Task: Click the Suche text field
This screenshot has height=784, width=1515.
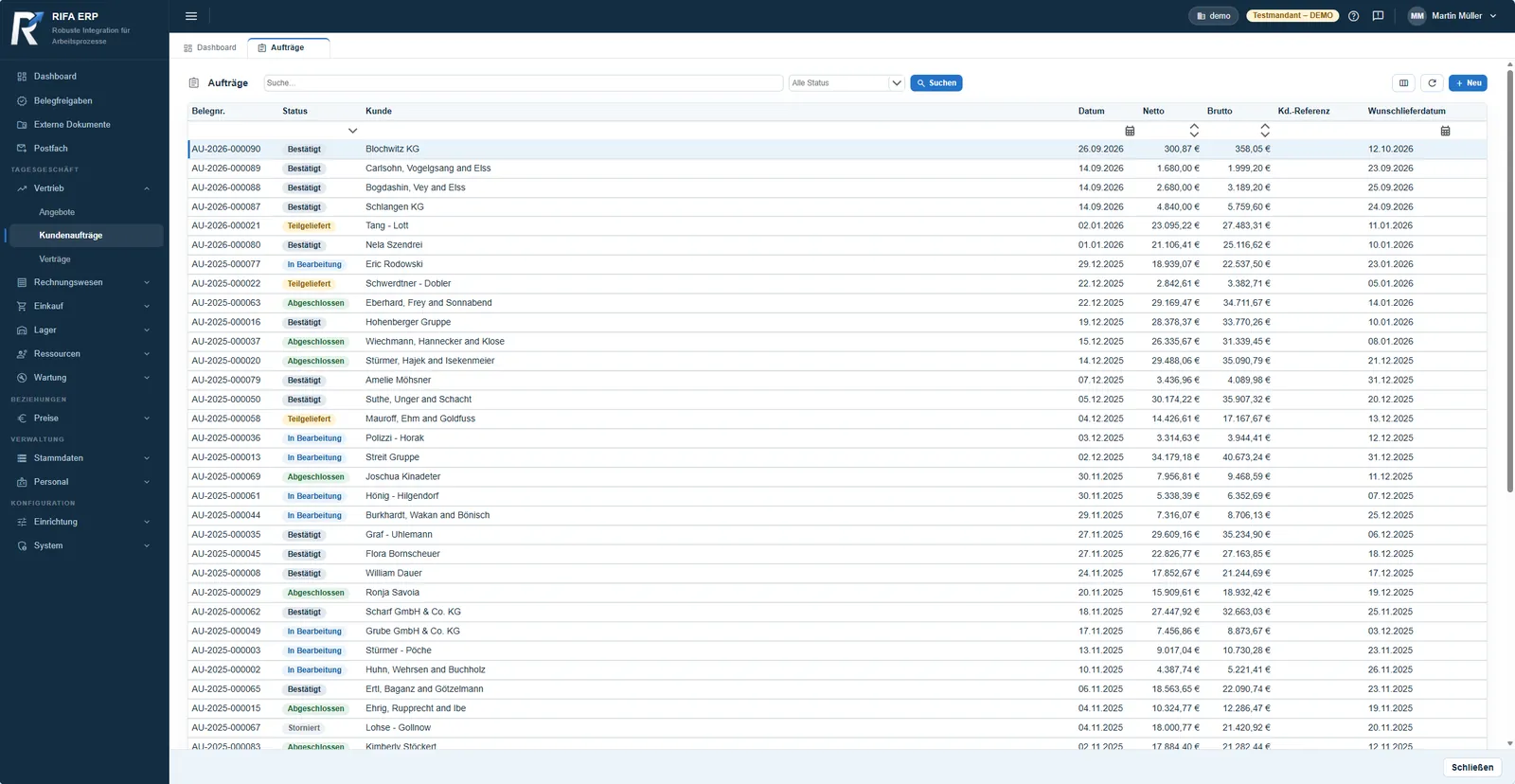Action: tap(523, 83)
